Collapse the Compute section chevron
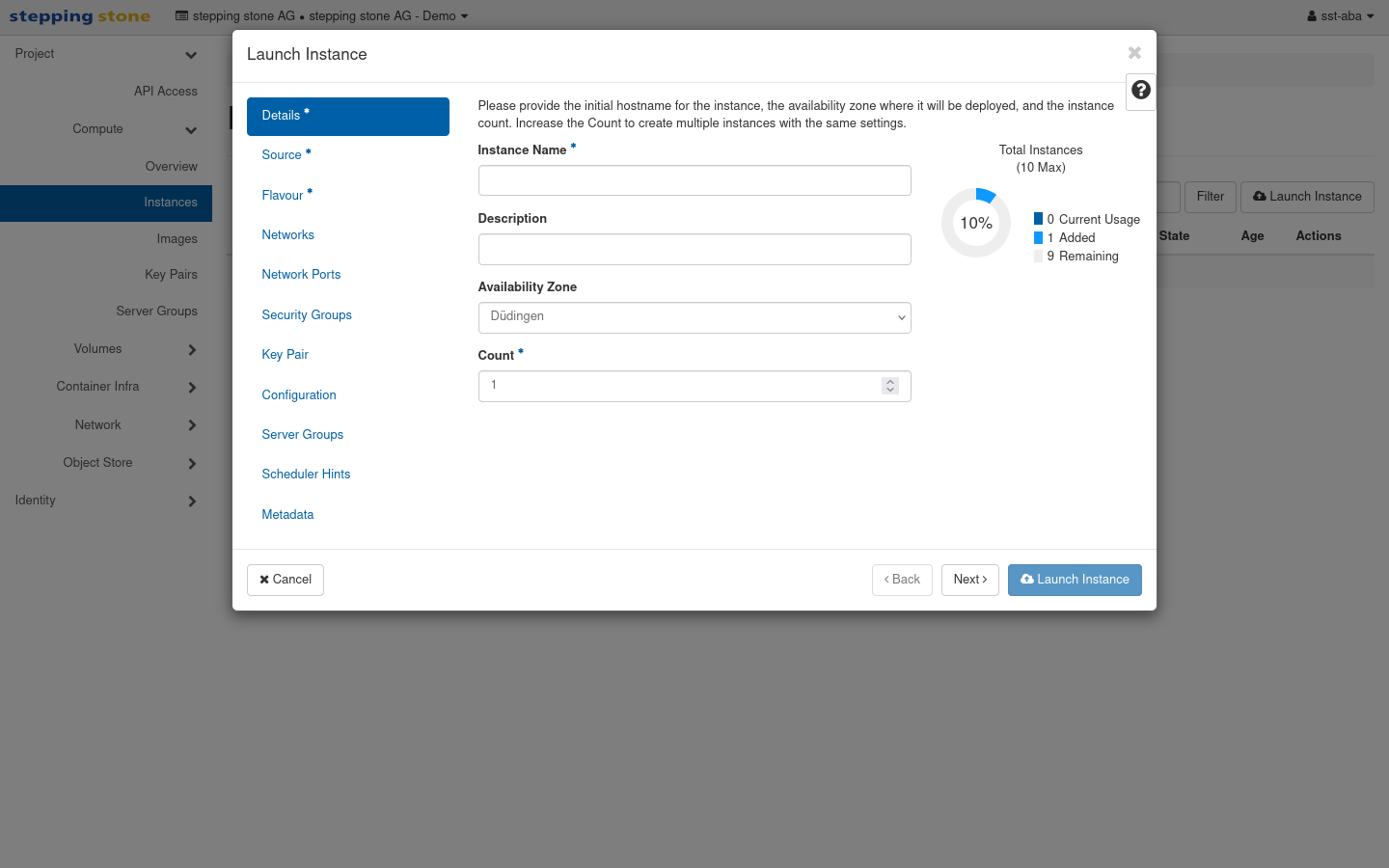This screenshot has height=868, width=1389. click(x=191, y=130)
